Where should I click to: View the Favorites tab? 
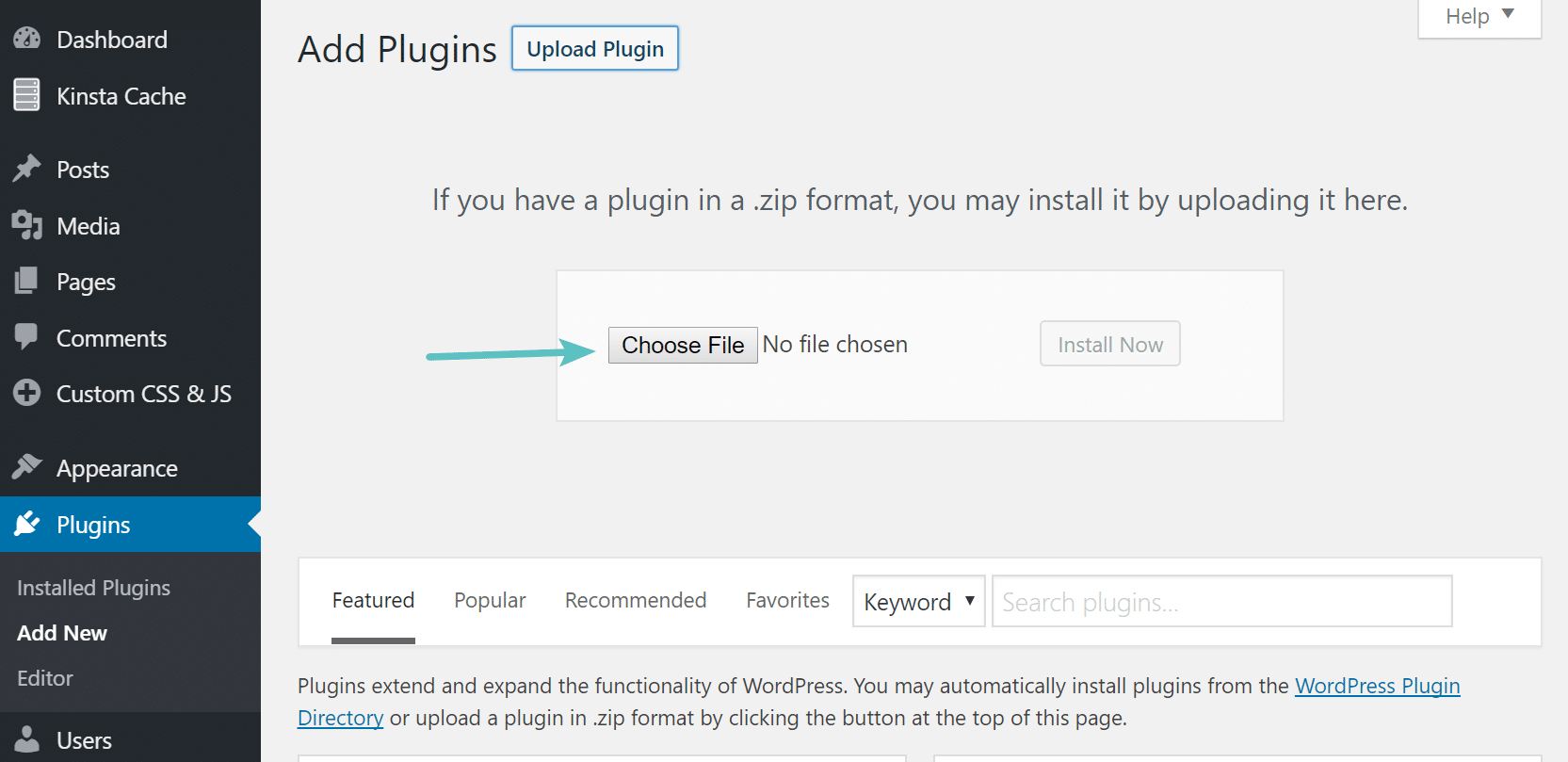pyautogui.click(x=787, y=600)
